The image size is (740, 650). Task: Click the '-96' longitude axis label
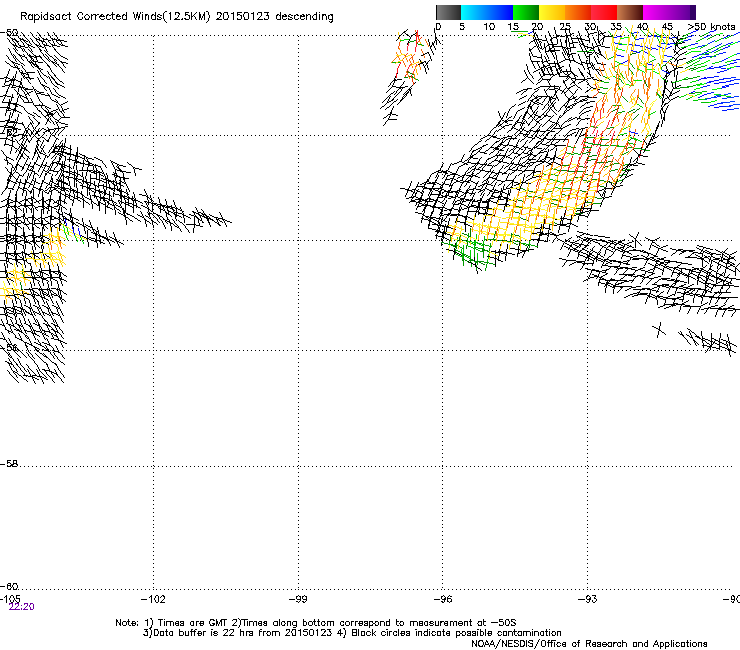(443, 599)
